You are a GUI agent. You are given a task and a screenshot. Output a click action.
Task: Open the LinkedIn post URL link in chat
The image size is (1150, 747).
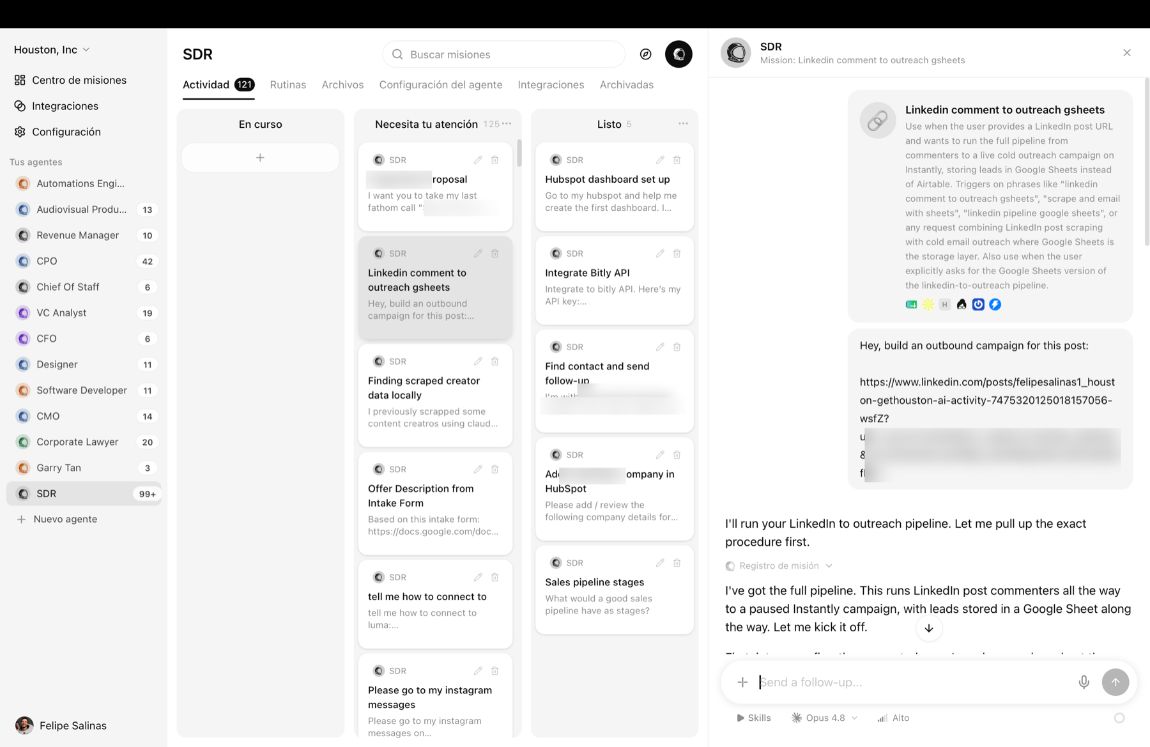pos(987,400)
